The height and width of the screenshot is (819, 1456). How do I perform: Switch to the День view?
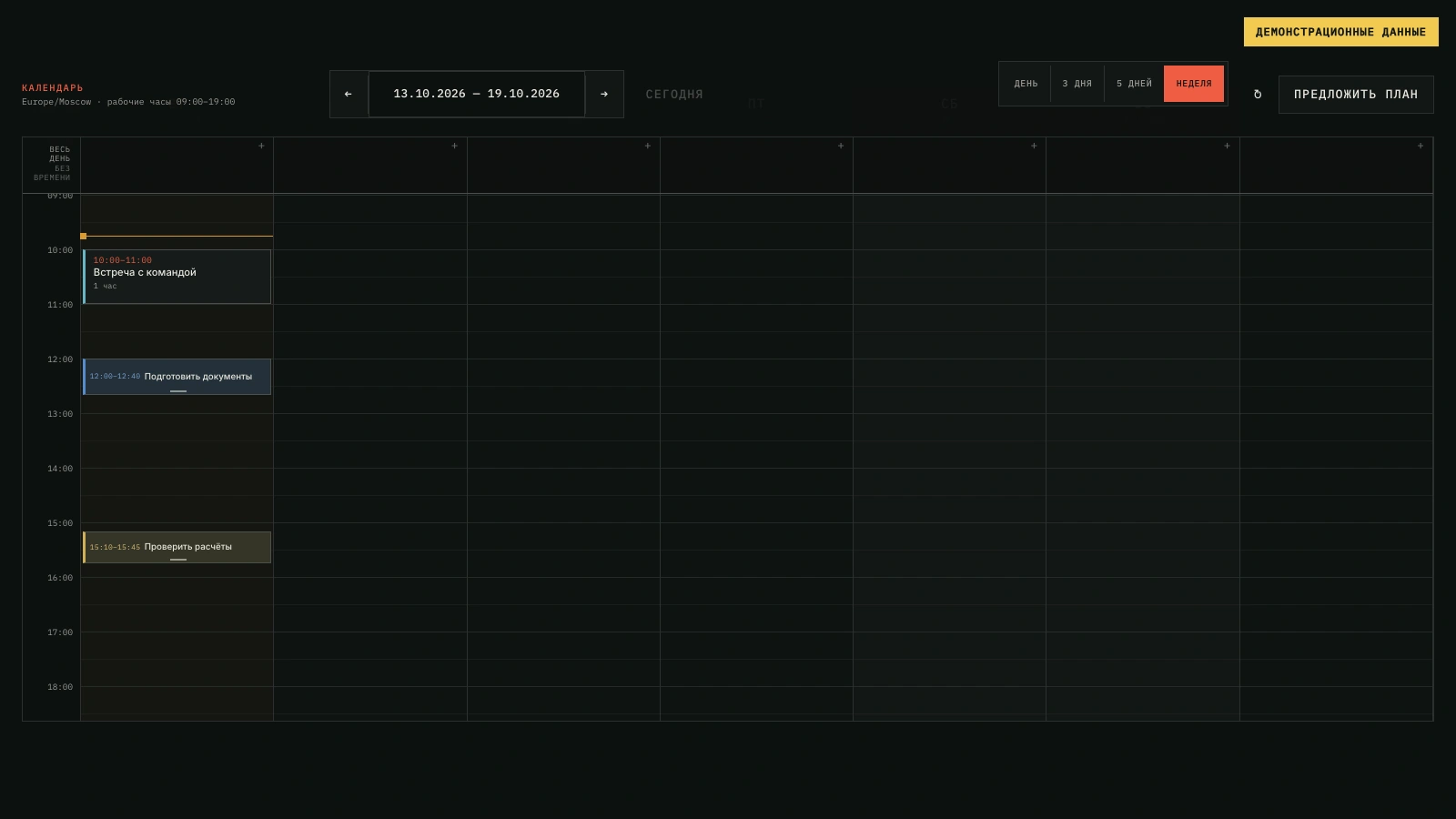pos(1026,84)
